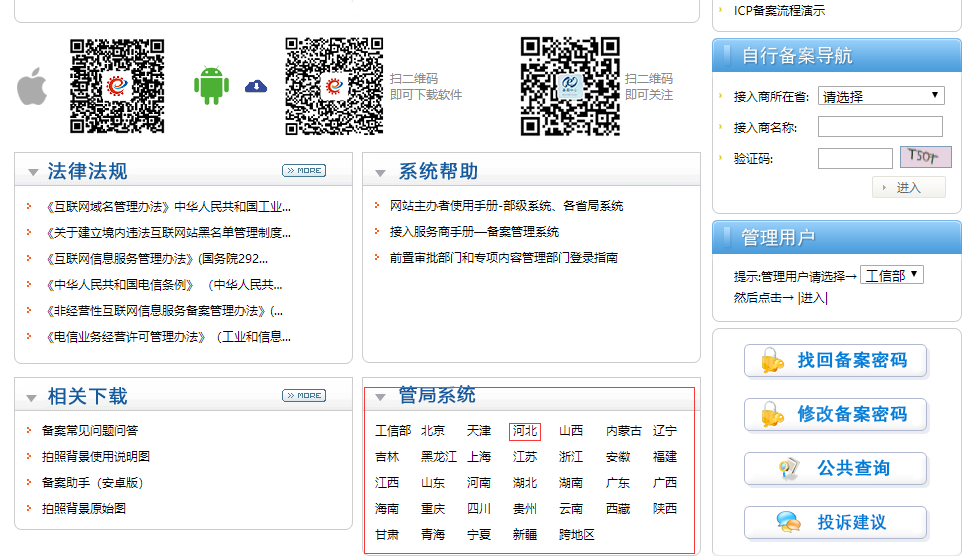The width and height of the screenshot is (964, 559).
Task: Open the 接入商所在省 province dropdown
Action: (x=881, y=96)
